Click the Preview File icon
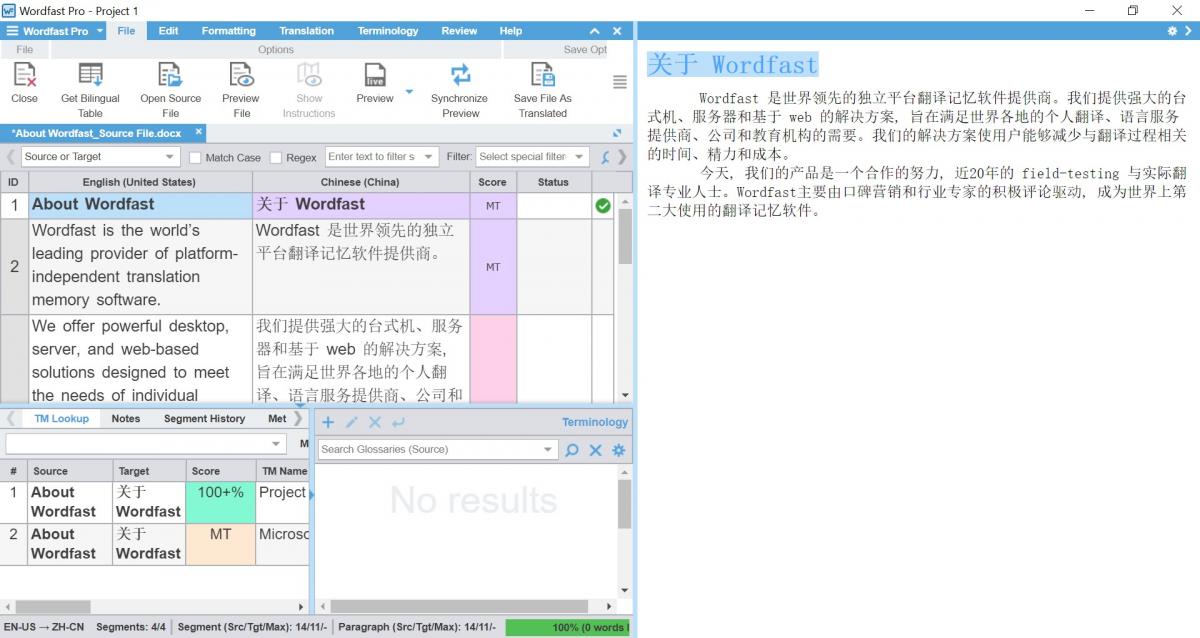This screenshot has height=638, width=1200. (241, 75)
